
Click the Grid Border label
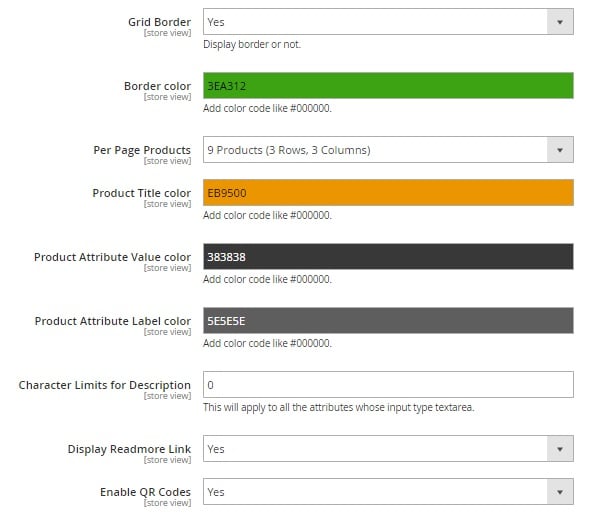(x=159, y=22)
